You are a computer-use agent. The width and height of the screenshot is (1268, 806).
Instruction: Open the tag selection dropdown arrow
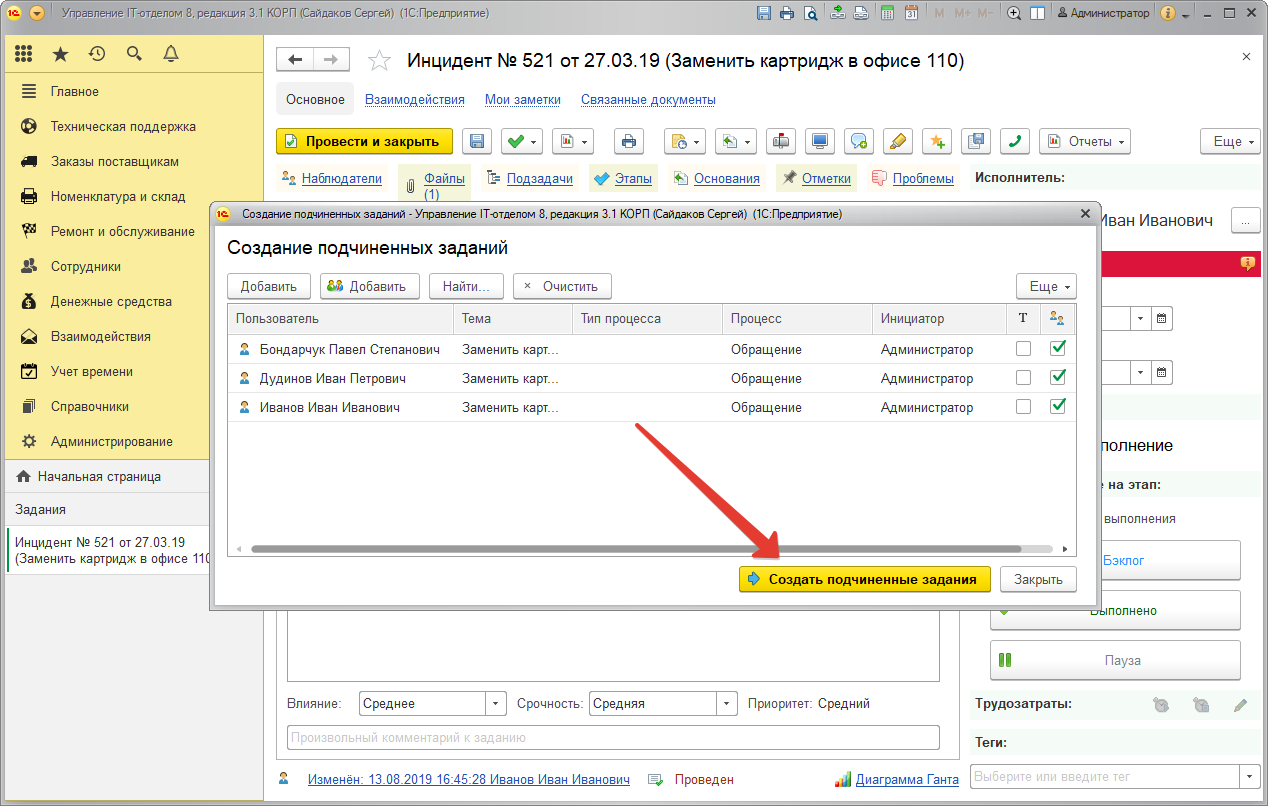coord(1250,776)
